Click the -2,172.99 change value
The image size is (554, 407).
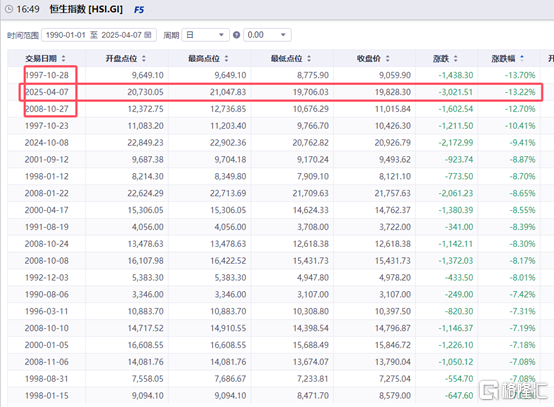click(455, 143)
